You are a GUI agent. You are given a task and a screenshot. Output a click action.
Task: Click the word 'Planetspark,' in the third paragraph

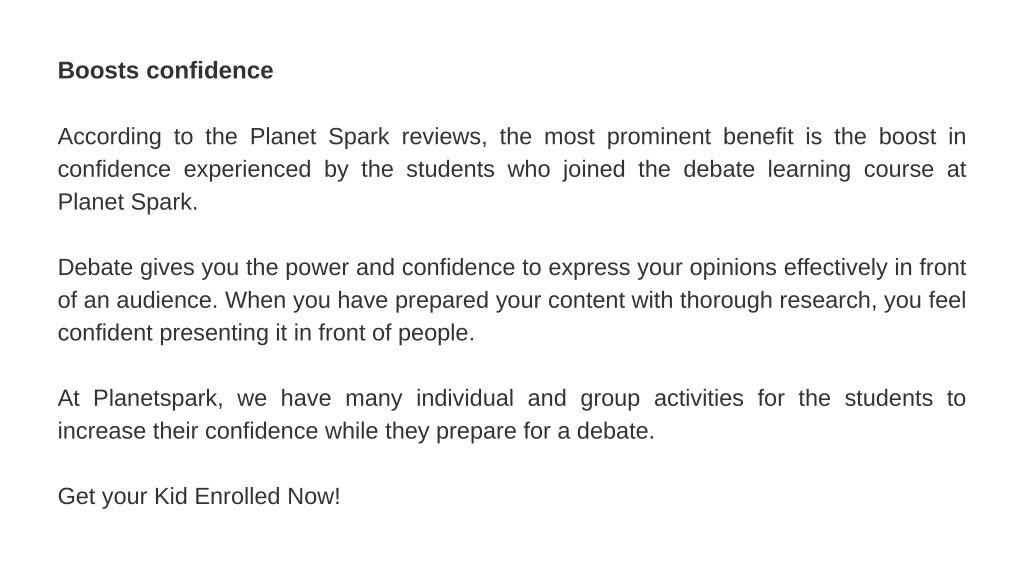pos(158,398)
